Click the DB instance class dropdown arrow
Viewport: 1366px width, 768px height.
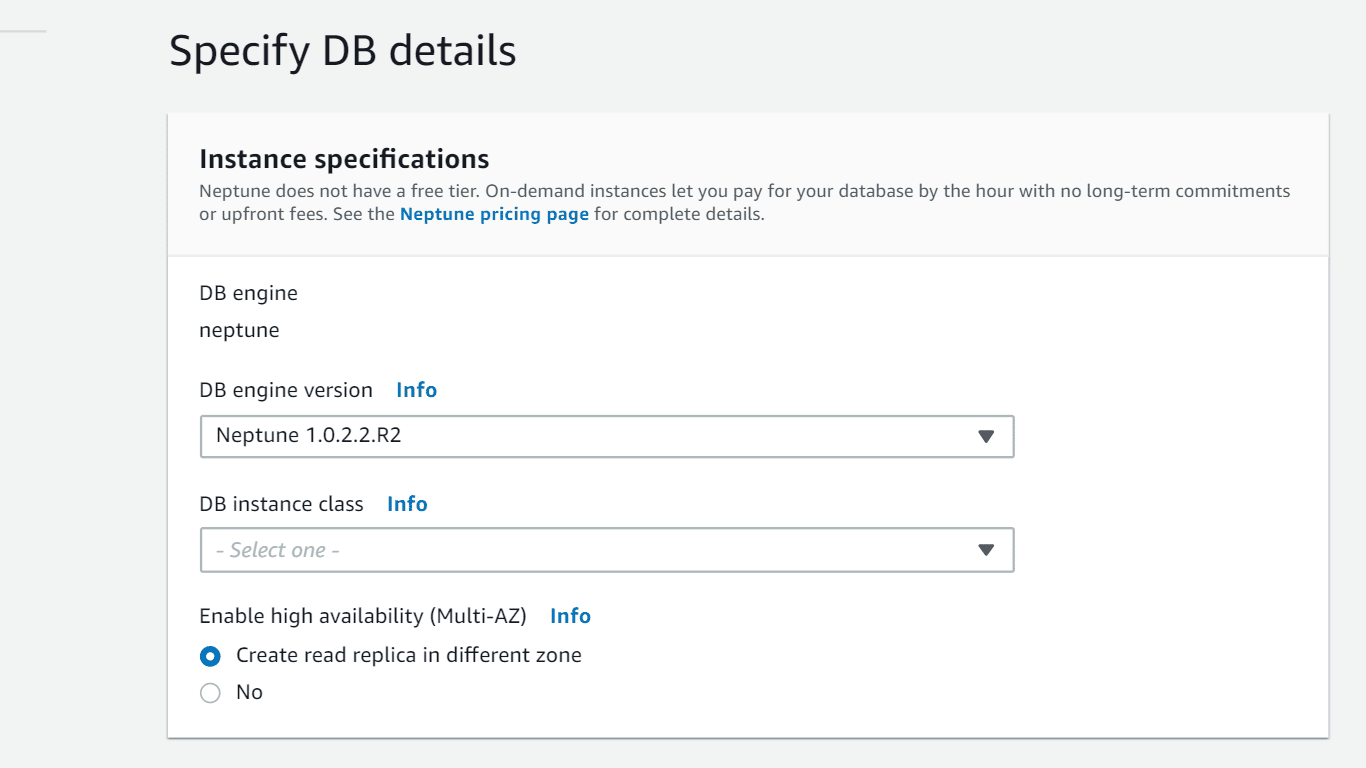[986, 550]
